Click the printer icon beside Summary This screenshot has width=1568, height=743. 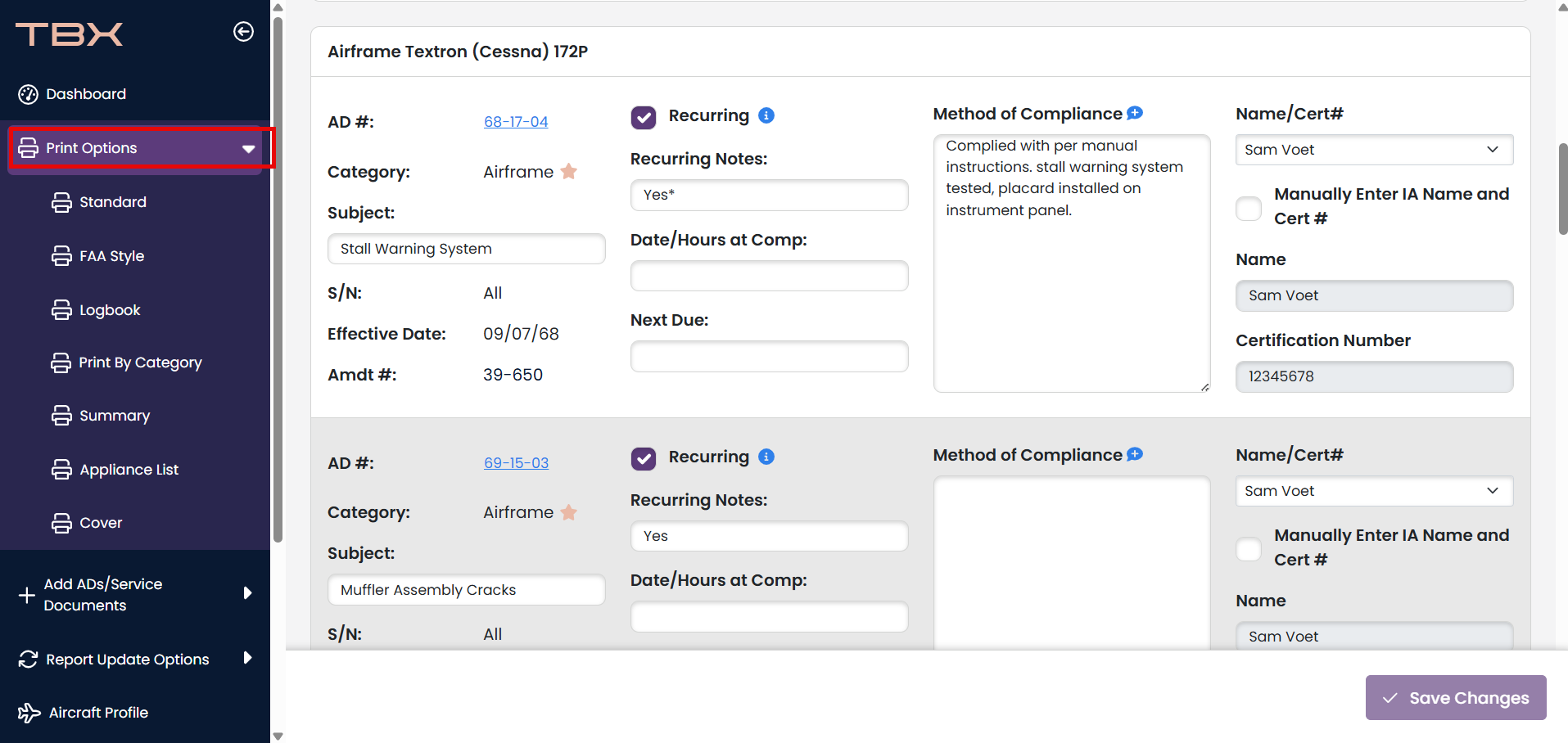coord(61,416)
